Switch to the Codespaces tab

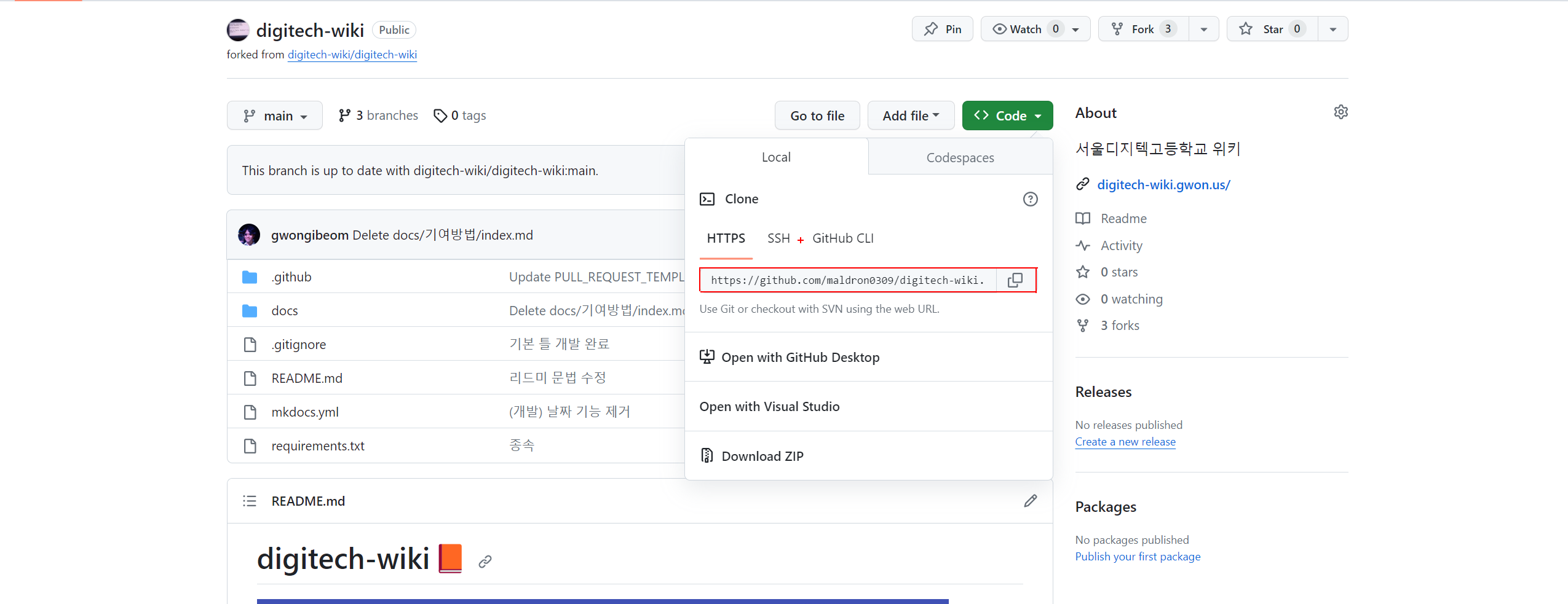tap(960, 158)
